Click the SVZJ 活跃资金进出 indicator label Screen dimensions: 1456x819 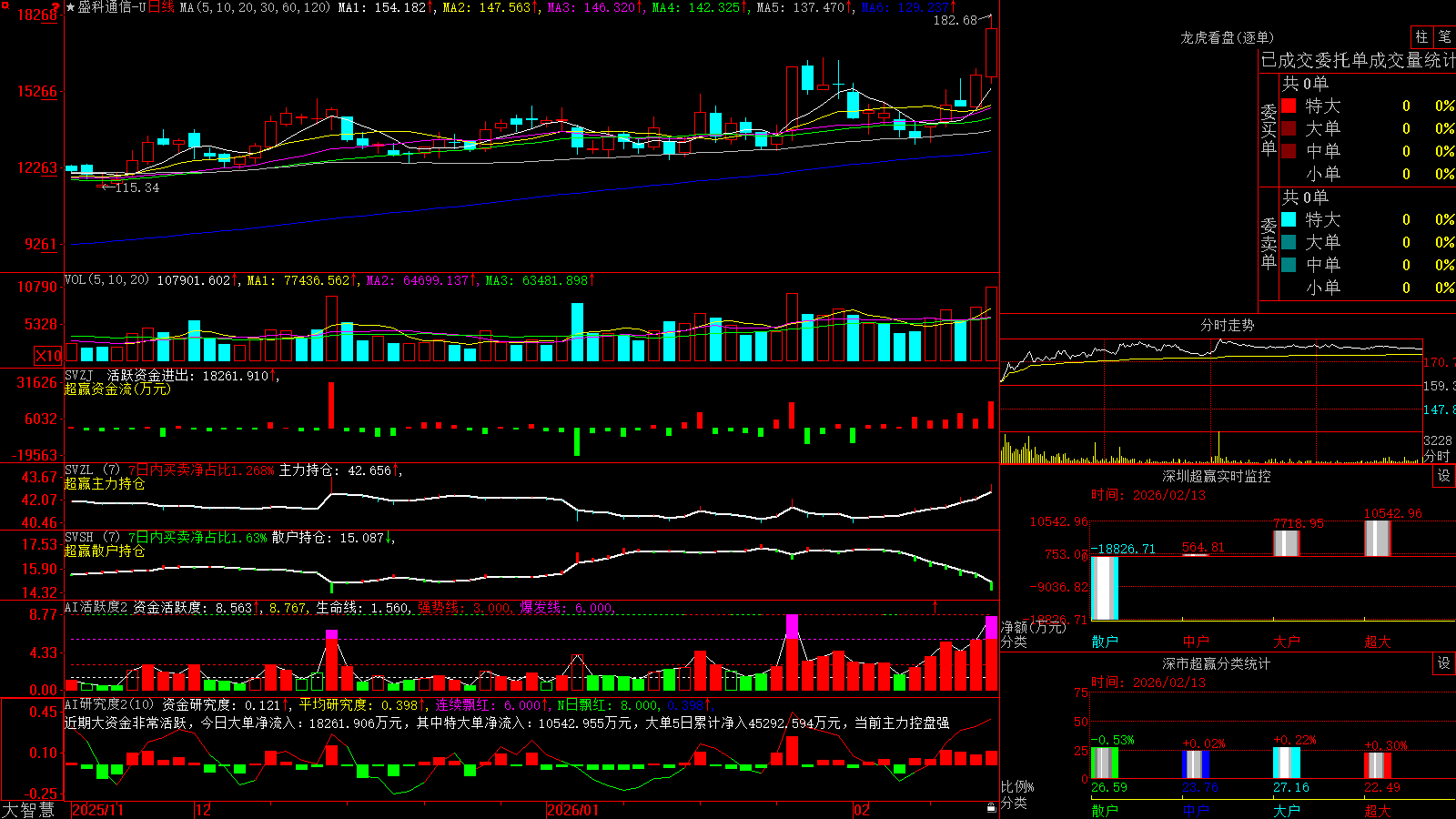[128, 375]
